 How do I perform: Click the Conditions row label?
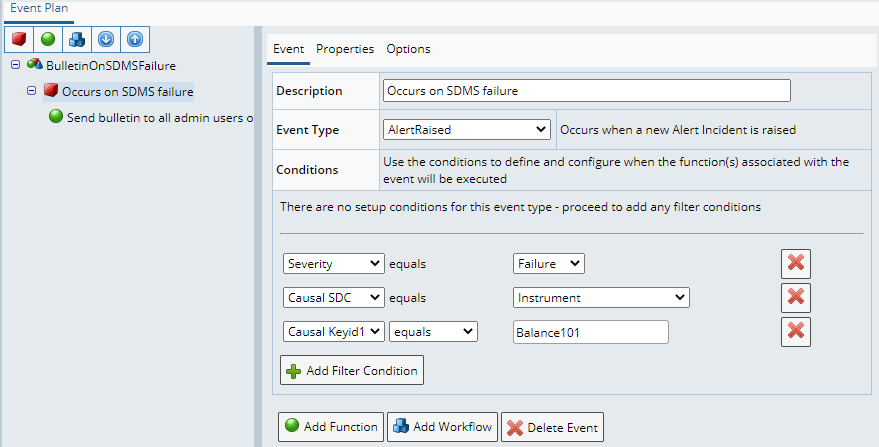[x=307, y=169]
